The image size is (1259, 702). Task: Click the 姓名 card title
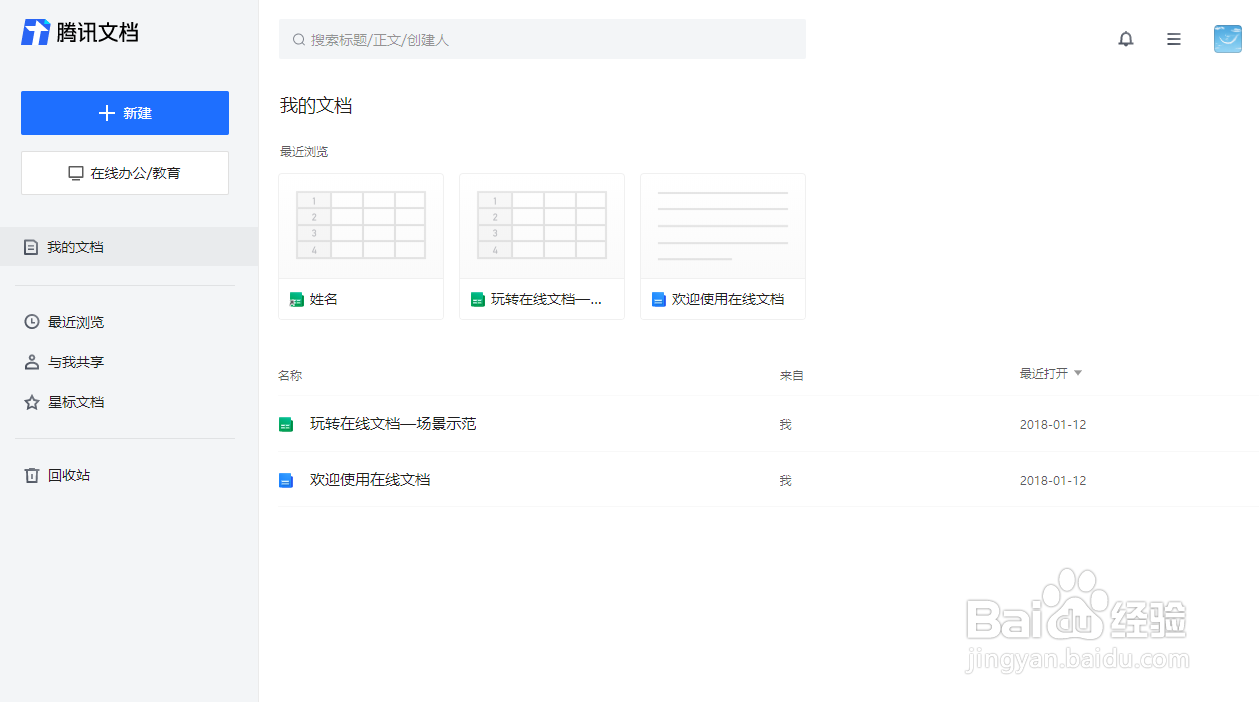click(x=324, y=299)
